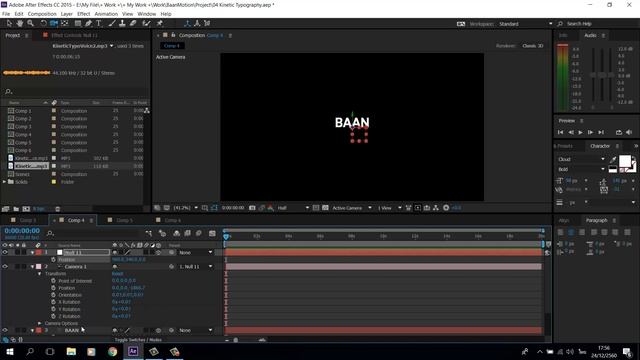Click the eyedropper in Character panel
The width and height of the screenshot is (640, 360).
(x=613, y=159)
